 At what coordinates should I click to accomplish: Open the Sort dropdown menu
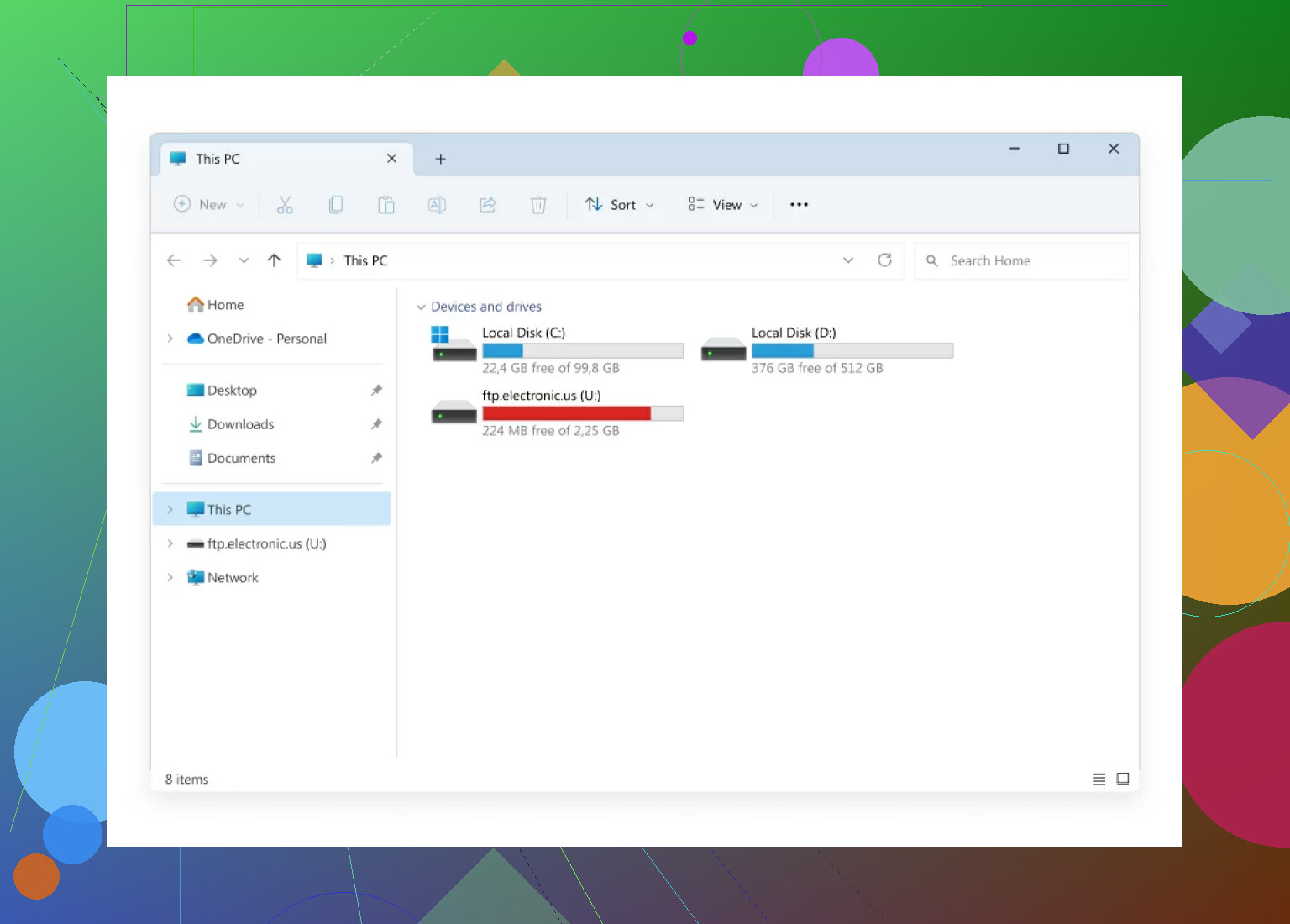620,205
